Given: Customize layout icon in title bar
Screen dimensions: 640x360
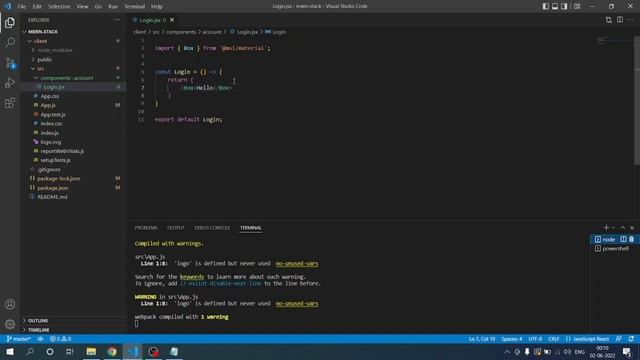Looking at the screenshot, I should click(577, 6).
